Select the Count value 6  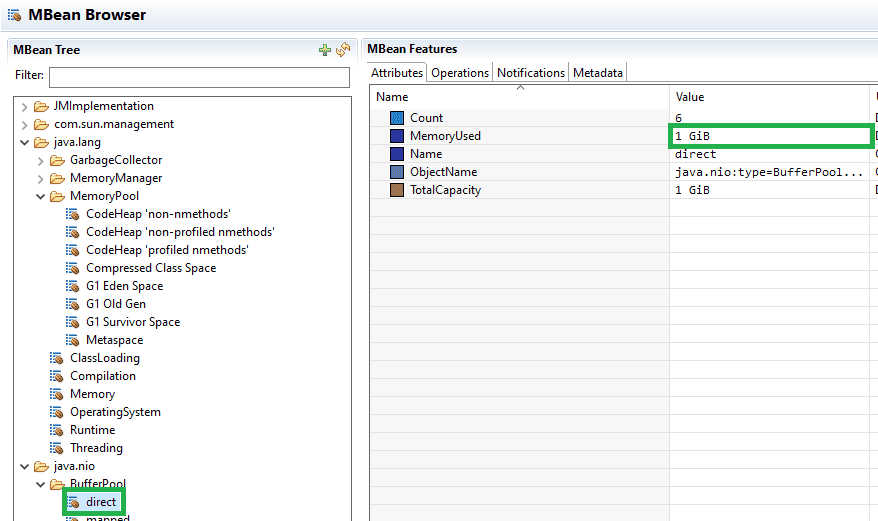click(679, 118)
